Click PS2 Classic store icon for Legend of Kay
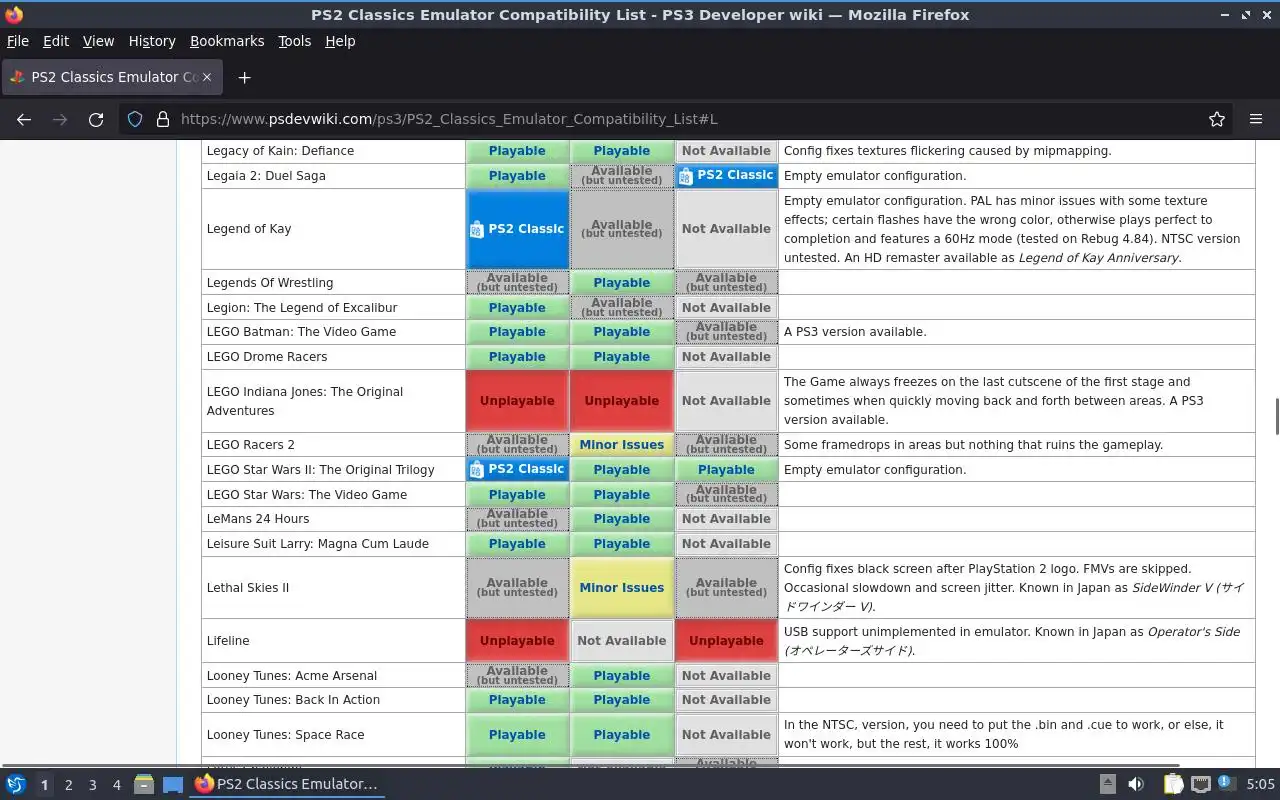 476,229
